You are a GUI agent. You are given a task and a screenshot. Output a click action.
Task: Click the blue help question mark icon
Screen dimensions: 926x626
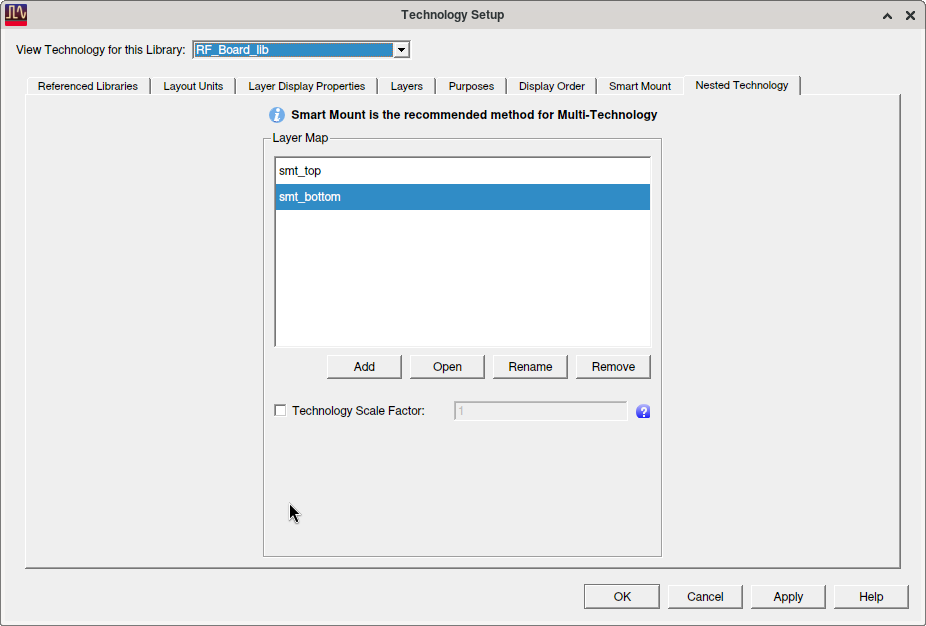pyautogui.click(x=643, y=412)
